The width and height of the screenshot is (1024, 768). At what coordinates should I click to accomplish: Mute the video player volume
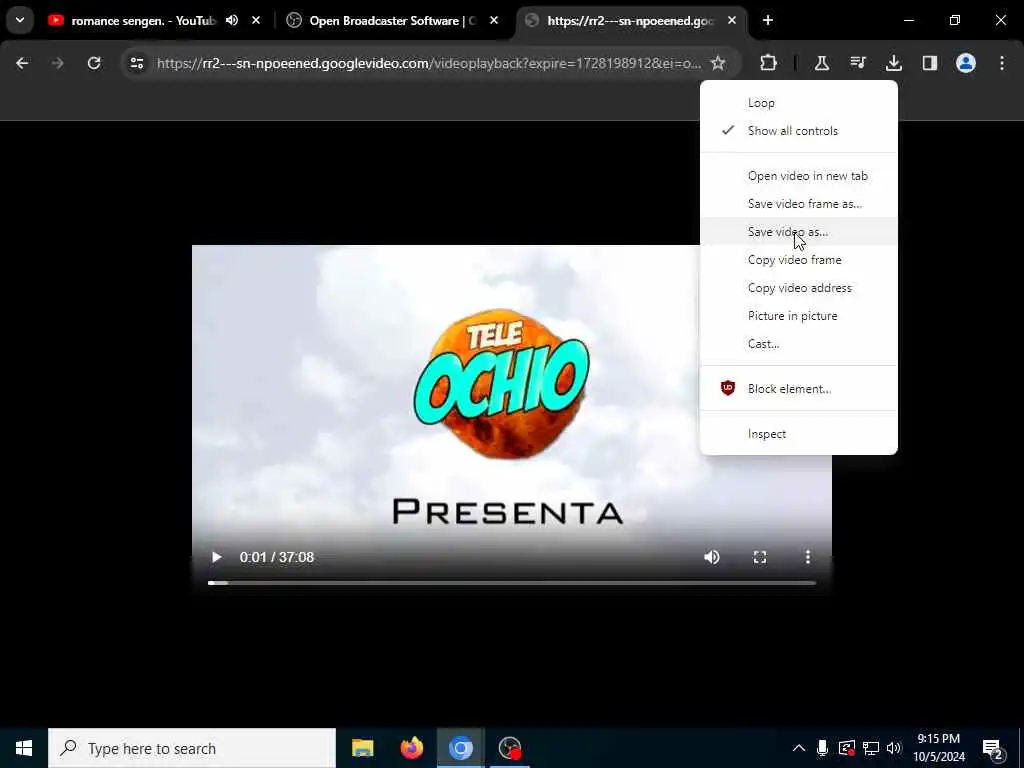[x=712, y=557]
